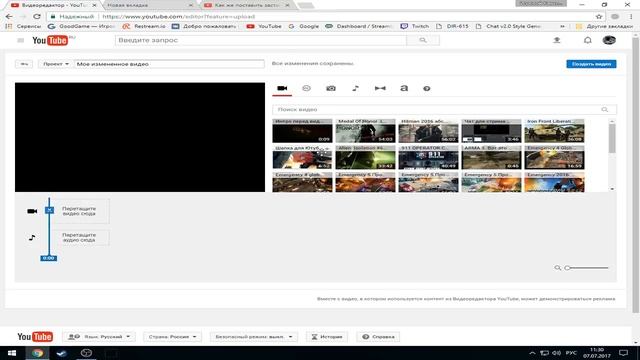Click the История button in footer
The width and height of the screenshot is (640, 360).
pyautogui.click(x=327, y=337)
